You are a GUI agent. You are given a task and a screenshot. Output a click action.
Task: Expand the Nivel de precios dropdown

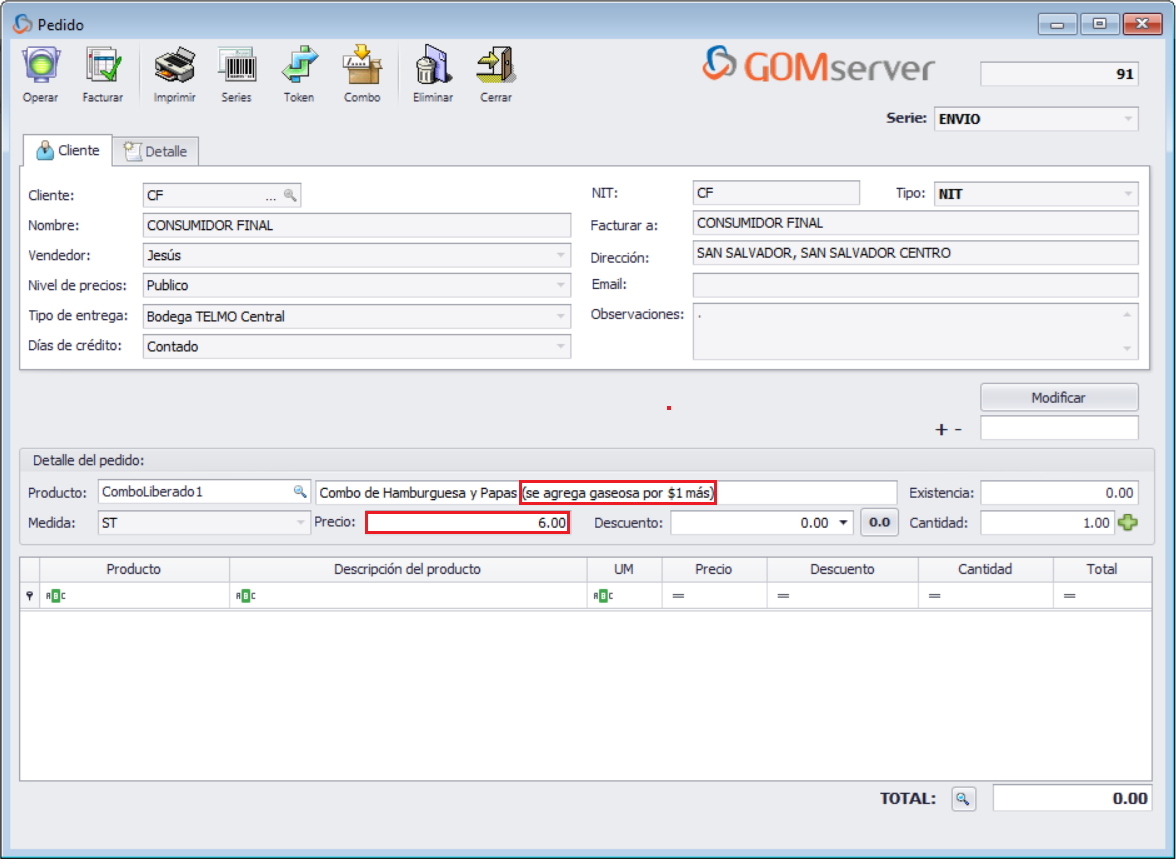click(560, 286)
